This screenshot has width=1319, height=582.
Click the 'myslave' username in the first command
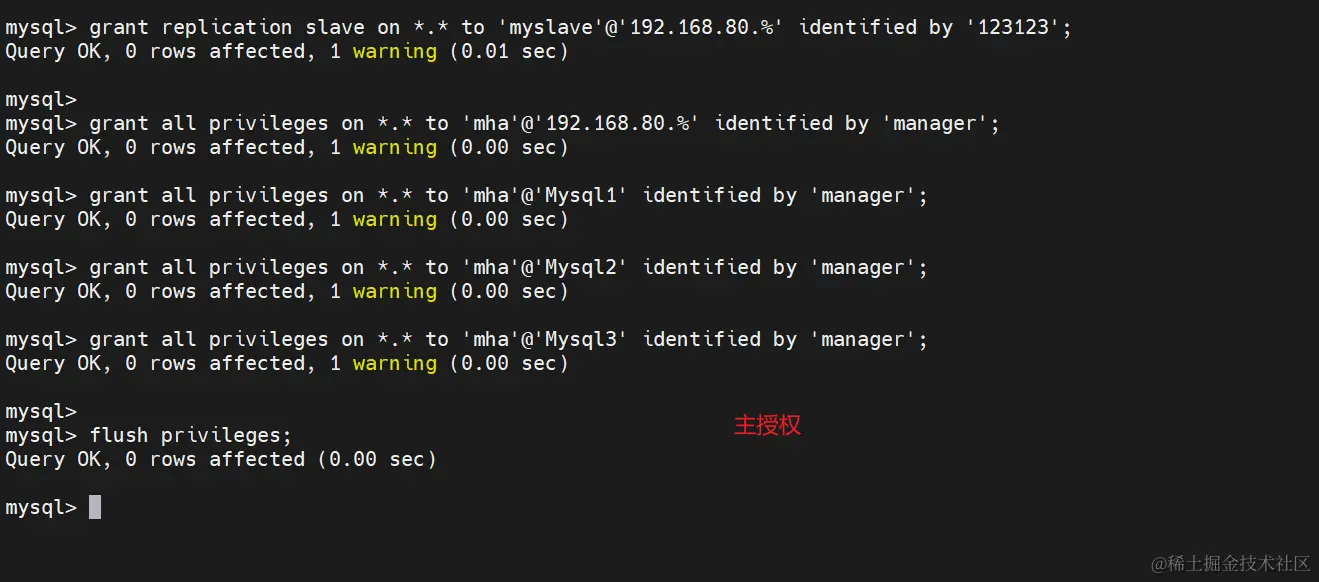click(551, 27)
